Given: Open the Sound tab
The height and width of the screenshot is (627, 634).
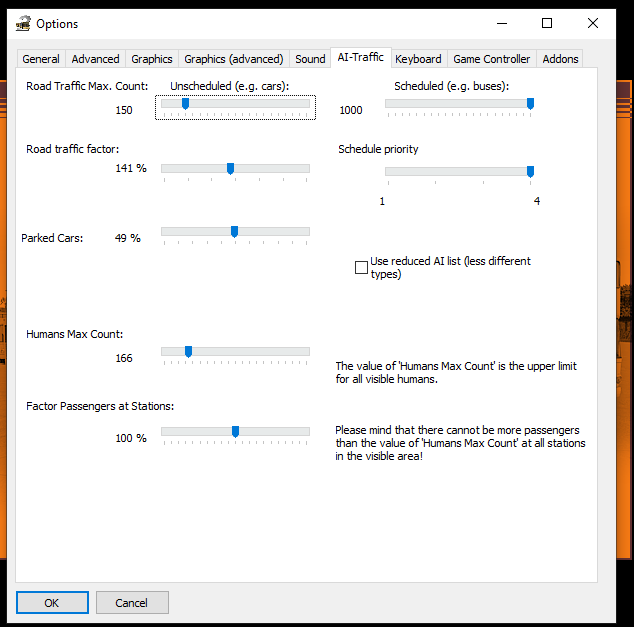Looking at the screenshot, I should [310, 59].
